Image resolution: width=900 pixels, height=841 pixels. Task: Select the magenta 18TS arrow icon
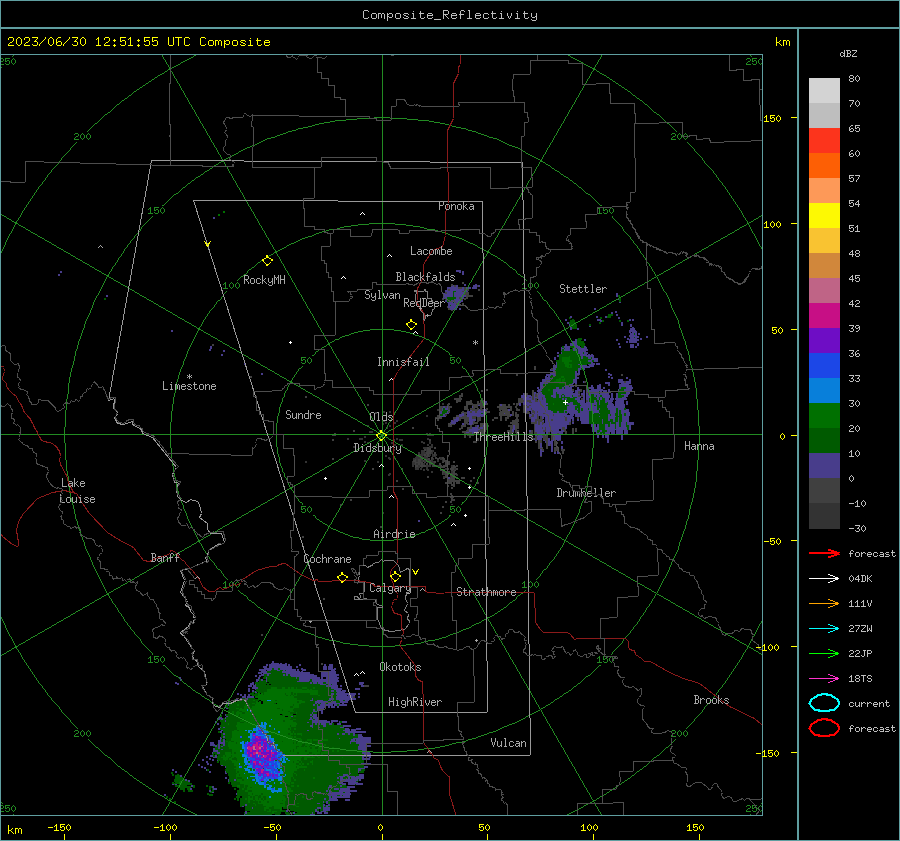pos(824,679)
